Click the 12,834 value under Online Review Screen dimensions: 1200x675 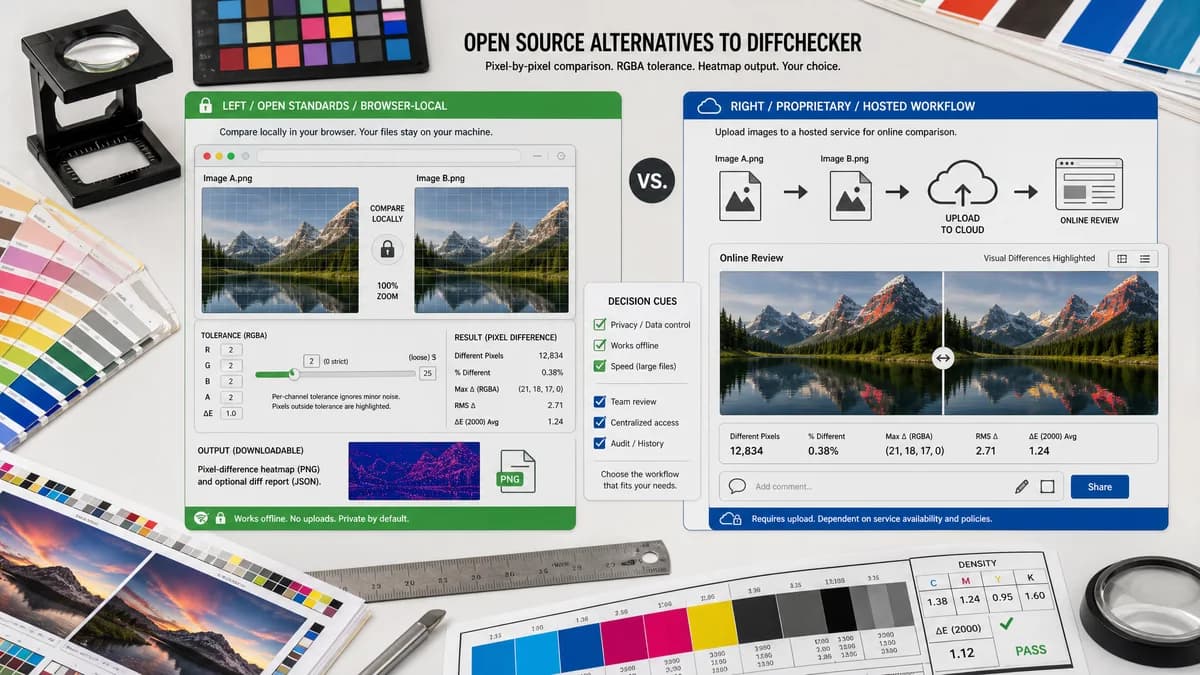pyautogui.click(x=747, y=451)
